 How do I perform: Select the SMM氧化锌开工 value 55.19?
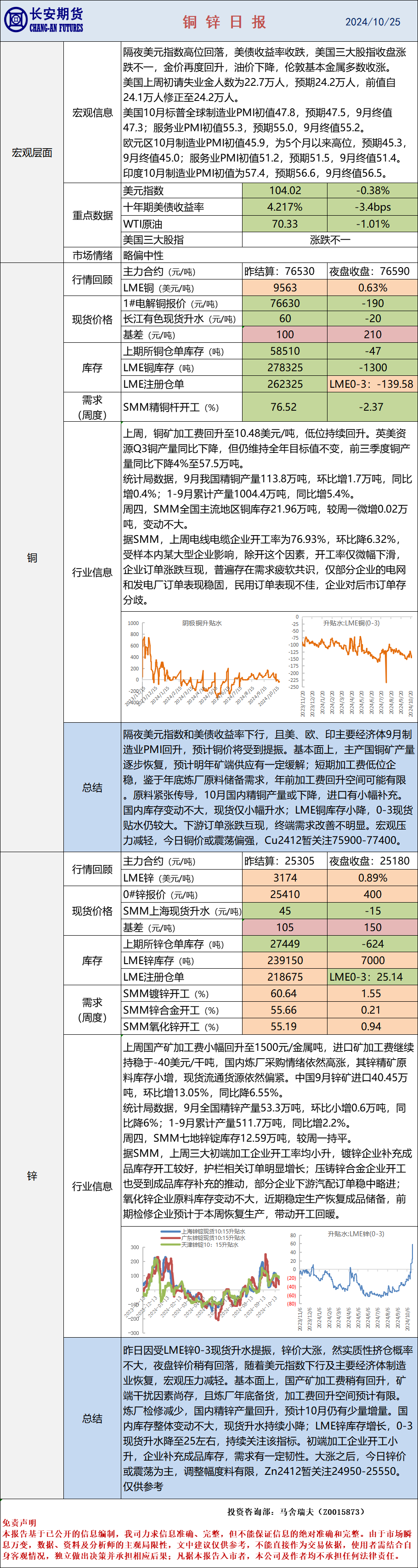[x=284, y=1026]
